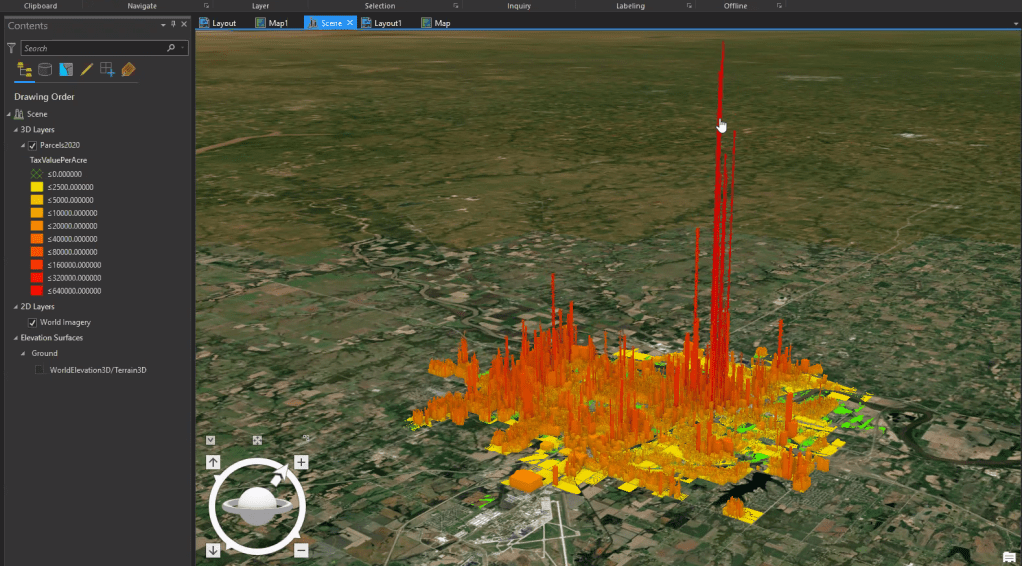This screenshot has height=566, width=1022.
Task: Switch to List By Editing pencil icon
Action: [x=87, y=70]
